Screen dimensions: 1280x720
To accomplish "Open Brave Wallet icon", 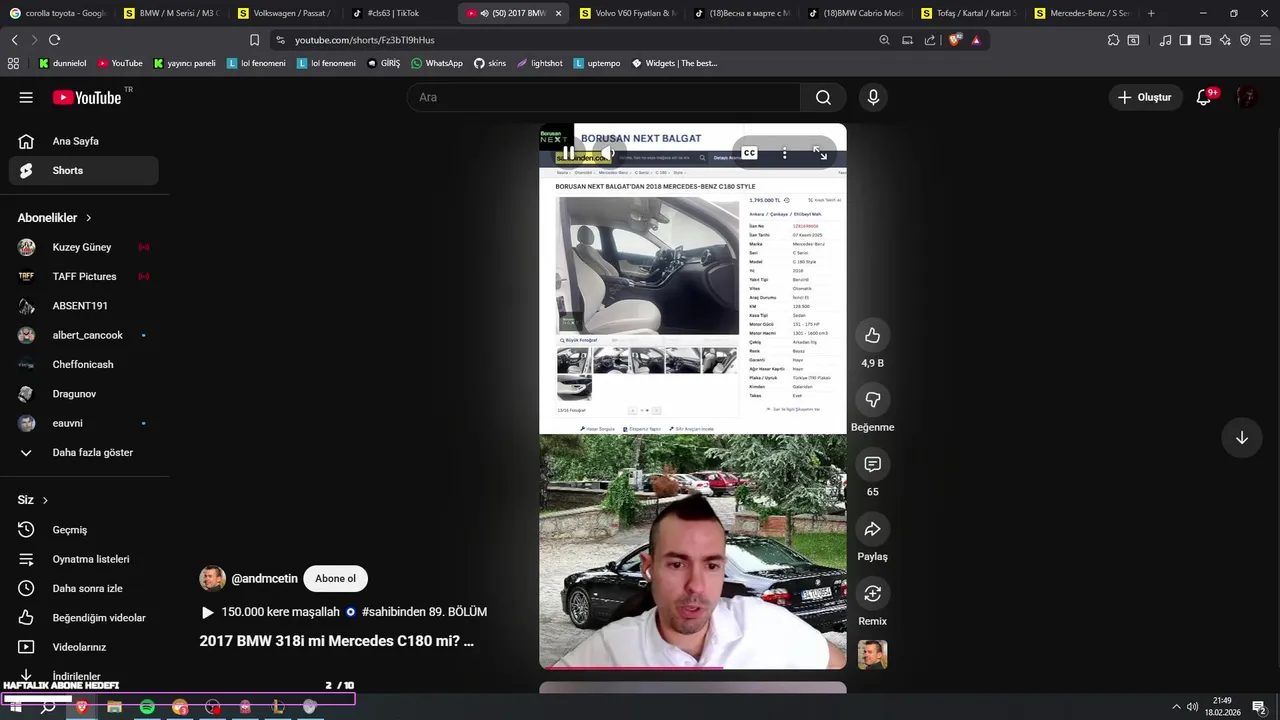I will pyautogui.click(x=1205, y=40).
